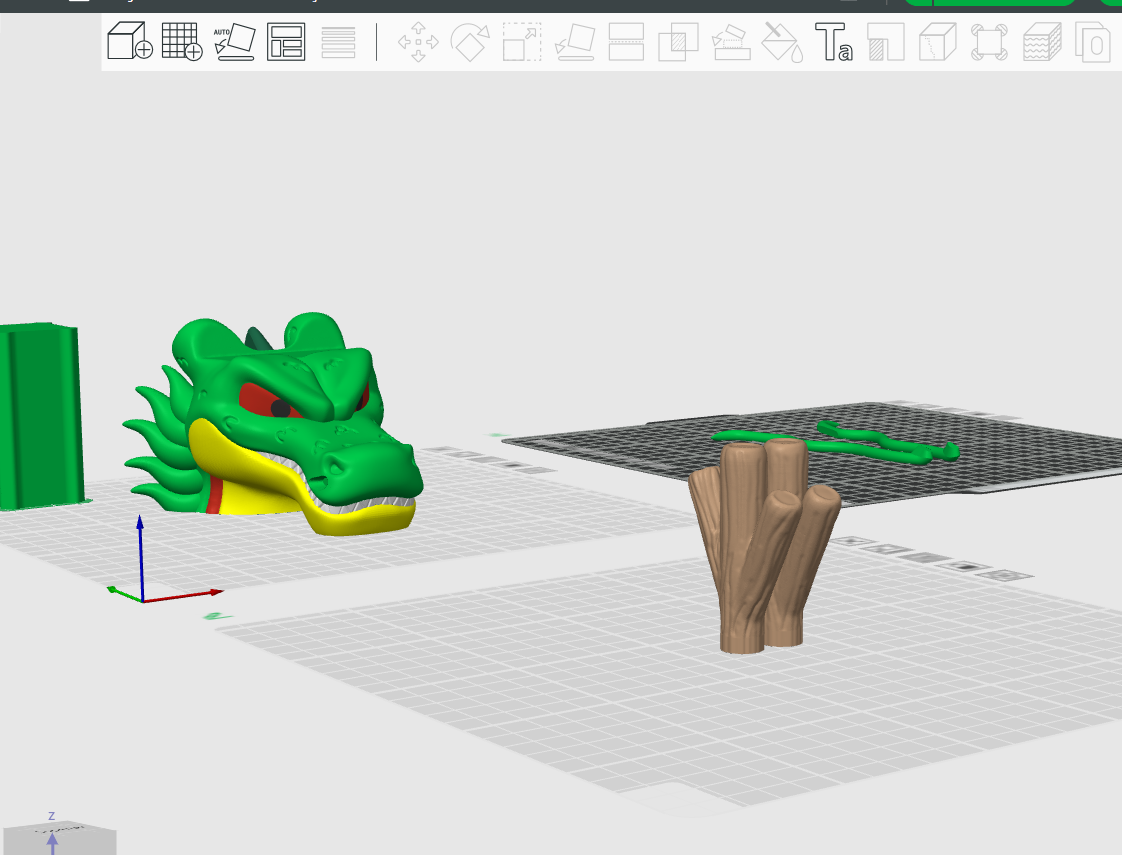Click the Add object cube icon
The width and height of the screenshot is (1122, 855).
click(x=130, y=41)
